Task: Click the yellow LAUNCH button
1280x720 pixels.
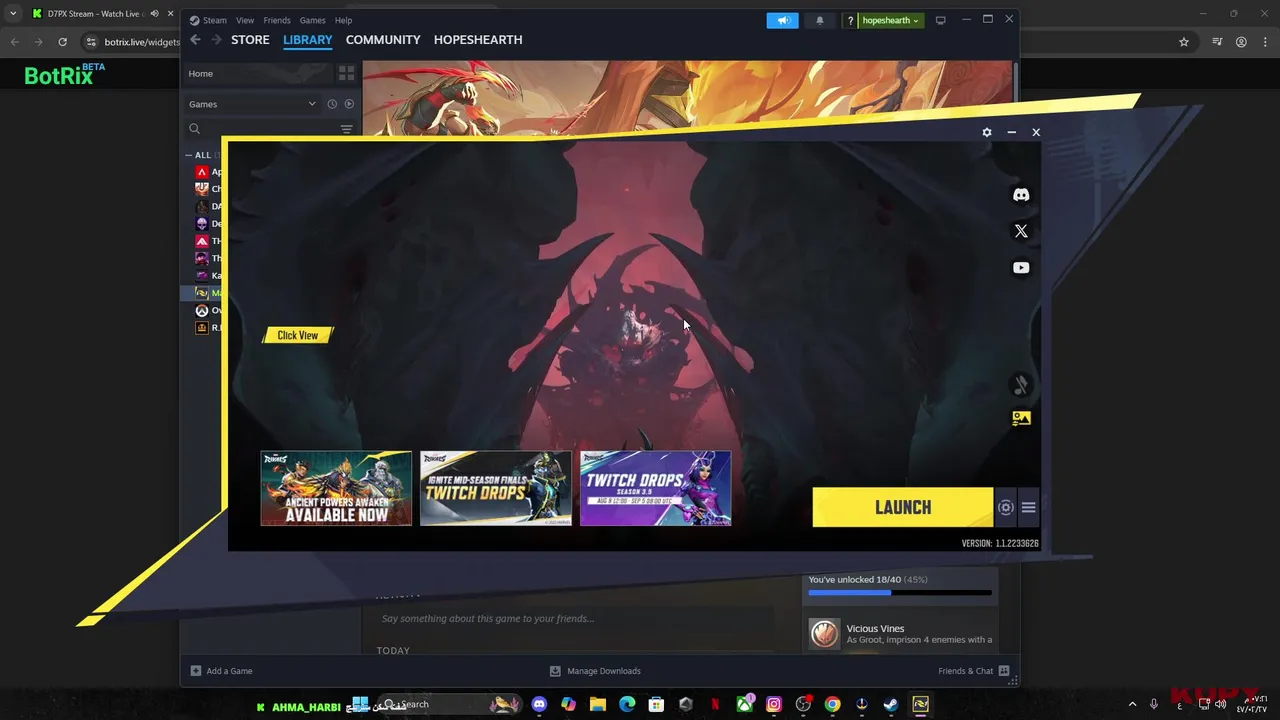Action: point(902,507)
